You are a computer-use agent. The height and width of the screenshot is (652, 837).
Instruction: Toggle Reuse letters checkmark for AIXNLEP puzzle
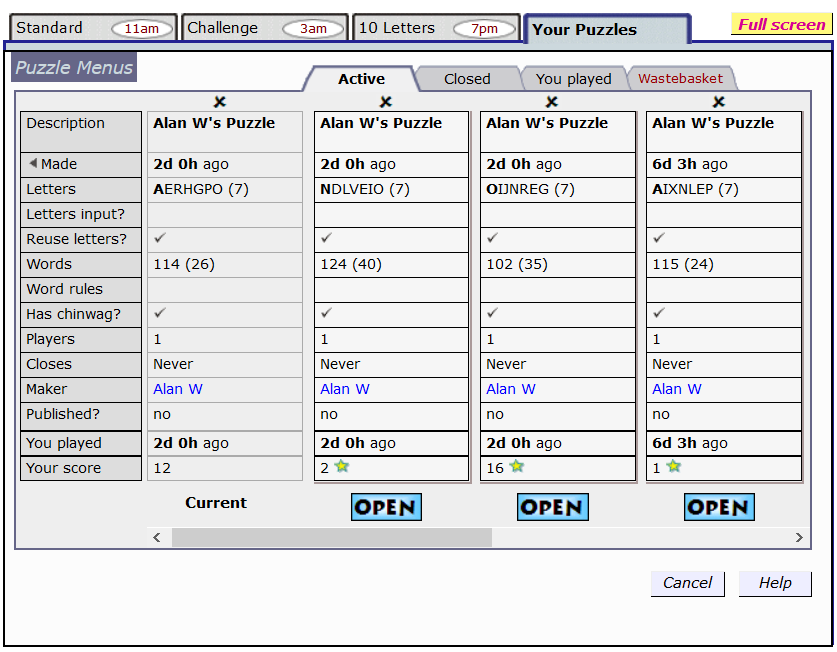click(659, 239)
